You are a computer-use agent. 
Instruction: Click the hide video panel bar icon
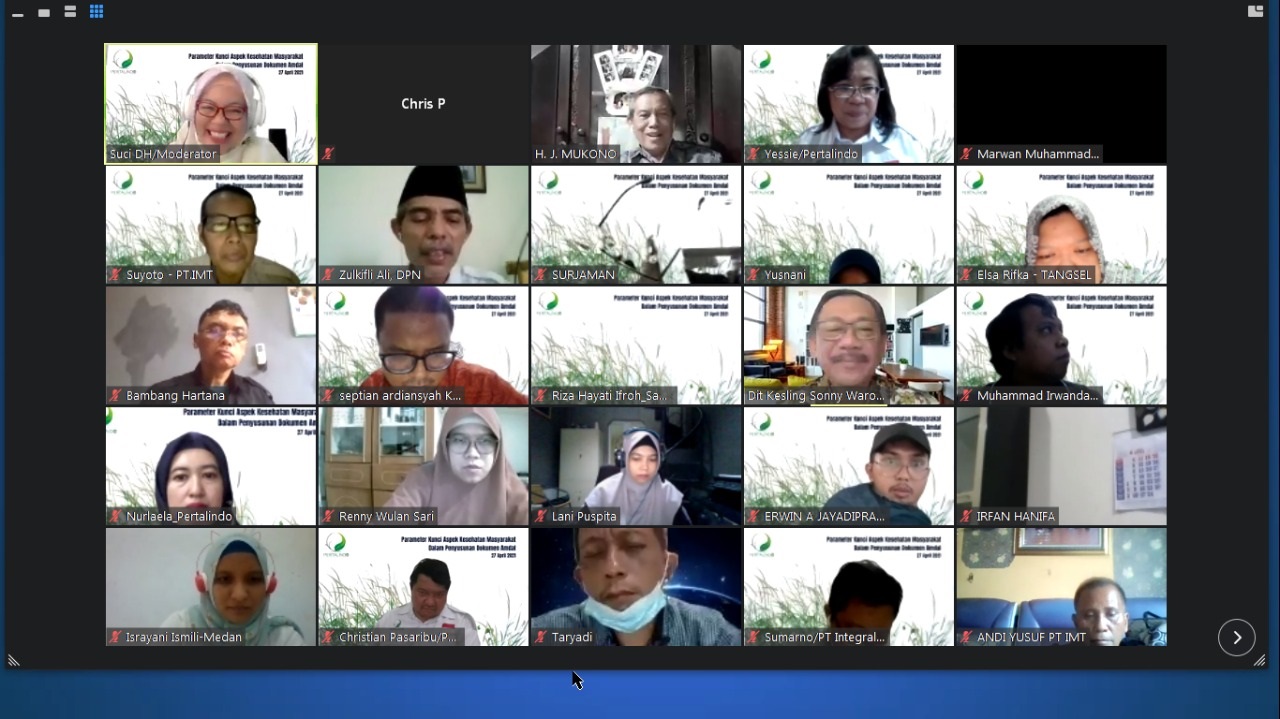[x=18, y=14]
